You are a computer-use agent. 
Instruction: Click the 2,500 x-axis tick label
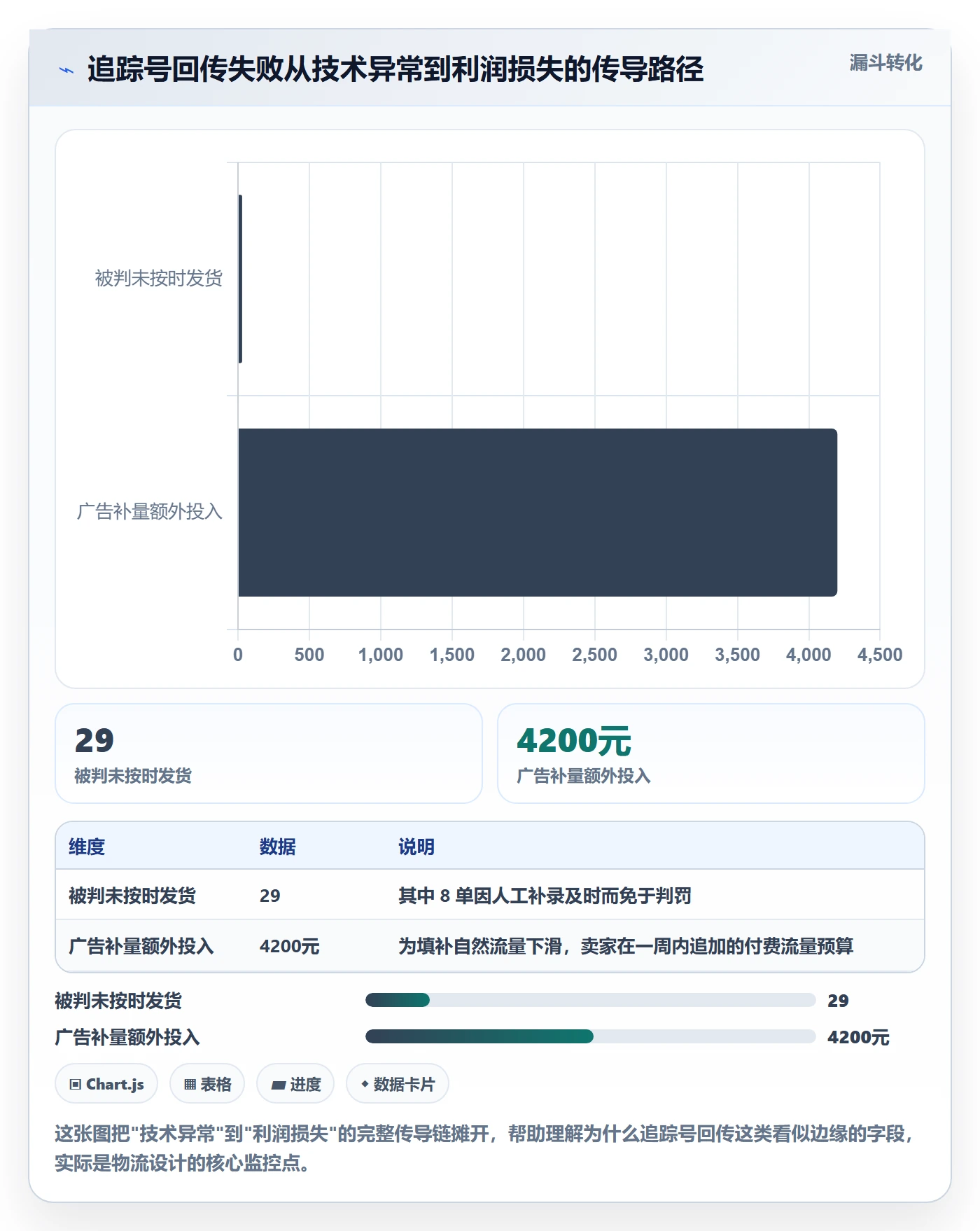tap(594, 655)
